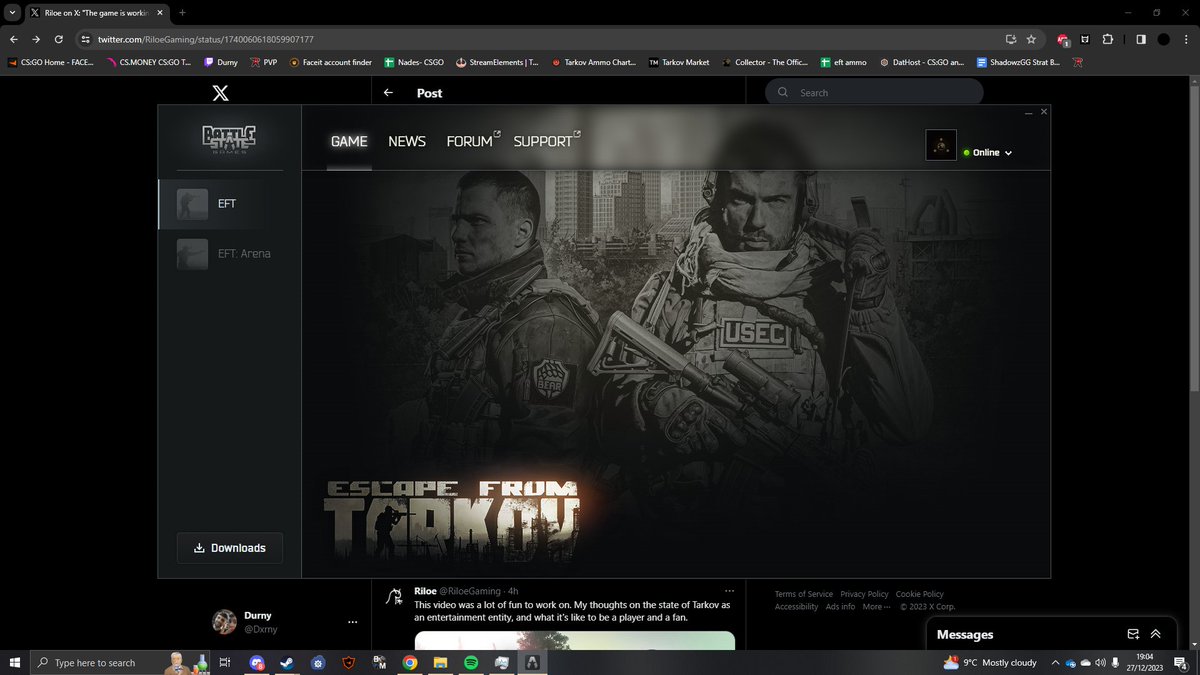This screenshot has height=675, width=1200.
Task: Click the Riloe author name on tweet
Action: [x=426, y=591]
